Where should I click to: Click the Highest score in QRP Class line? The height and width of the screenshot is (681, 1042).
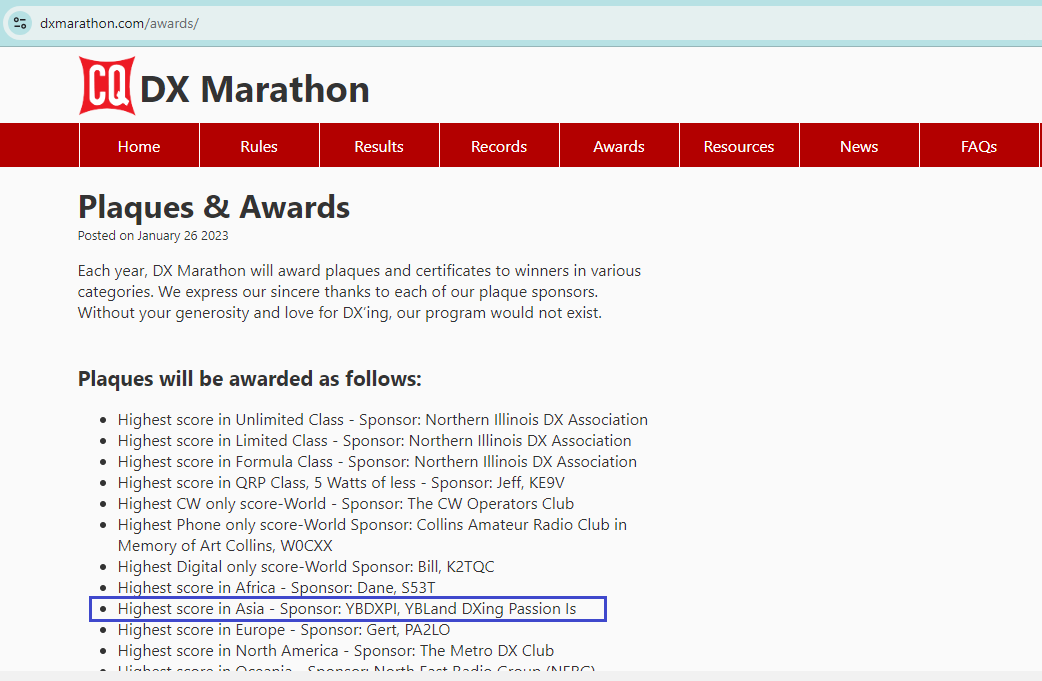click(341, 483)
